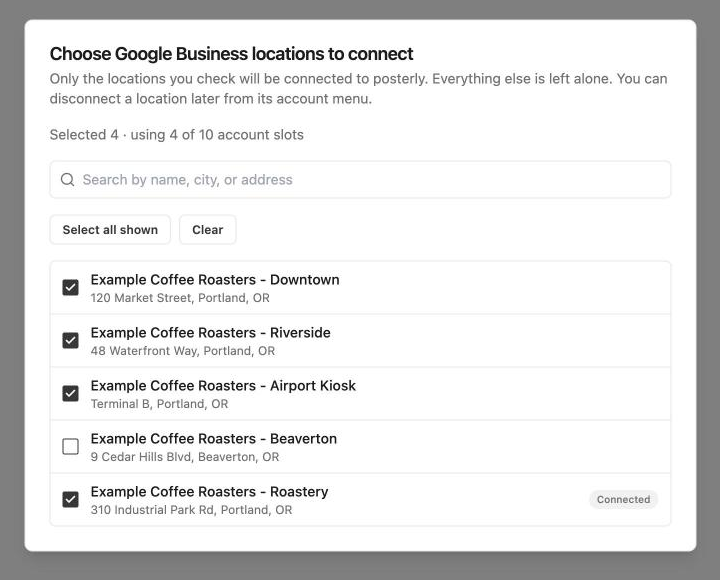The height and width of the screenshot is (580, 720).
Task: Click the dialog title "Choose Google Business locations"
Action: point(231,54)
